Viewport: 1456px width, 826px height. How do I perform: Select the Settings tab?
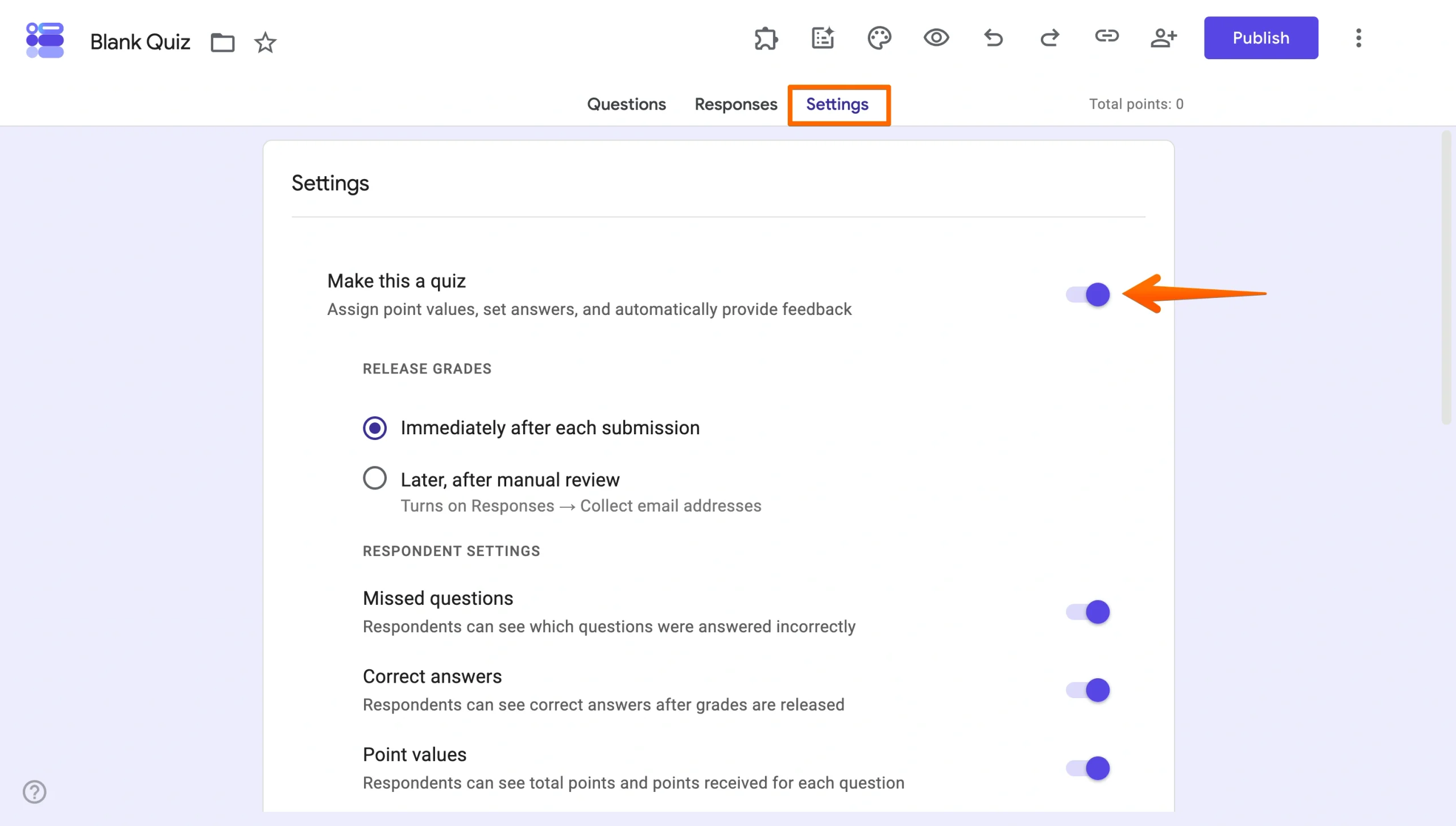coord(837,105)
